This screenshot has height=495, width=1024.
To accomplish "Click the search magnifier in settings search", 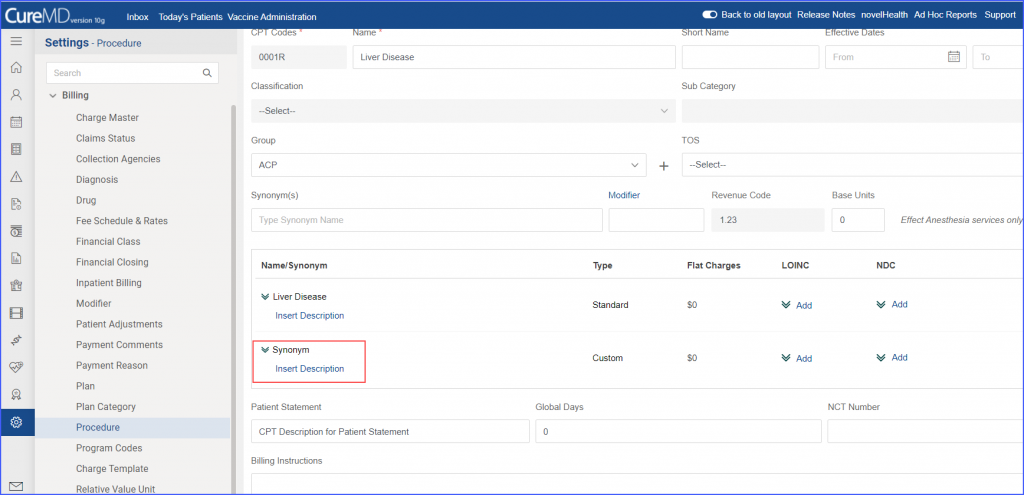I will coord(207,73).
